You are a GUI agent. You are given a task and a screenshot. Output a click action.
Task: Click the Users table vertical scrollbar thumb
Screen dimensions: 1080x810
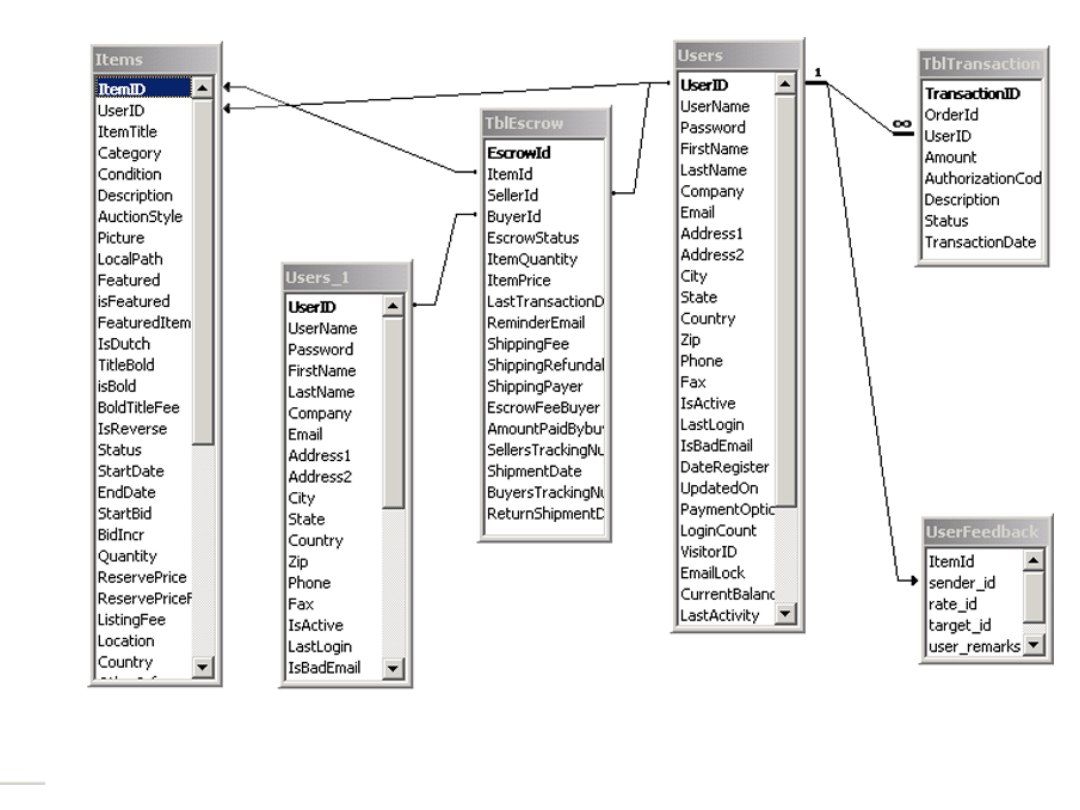[785, 300]
